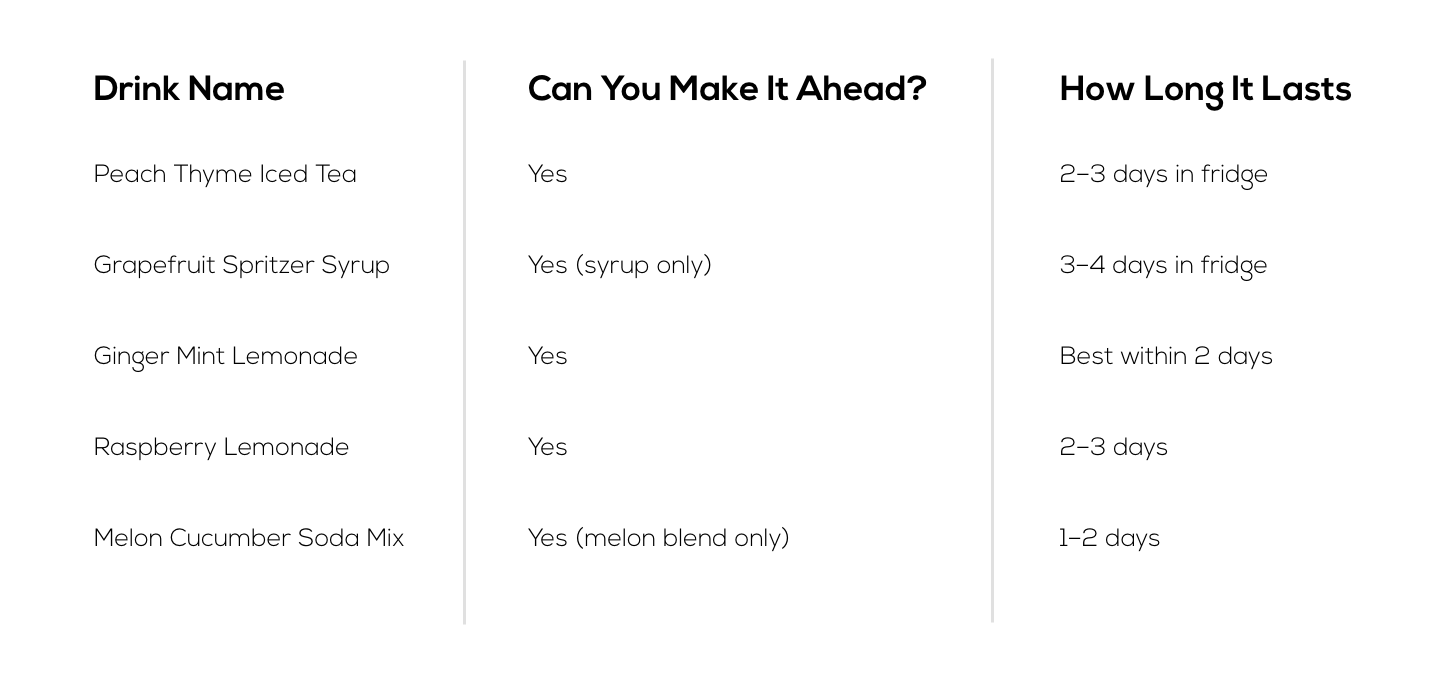Click the Yes (syrup only) cell

click(620, 266)
